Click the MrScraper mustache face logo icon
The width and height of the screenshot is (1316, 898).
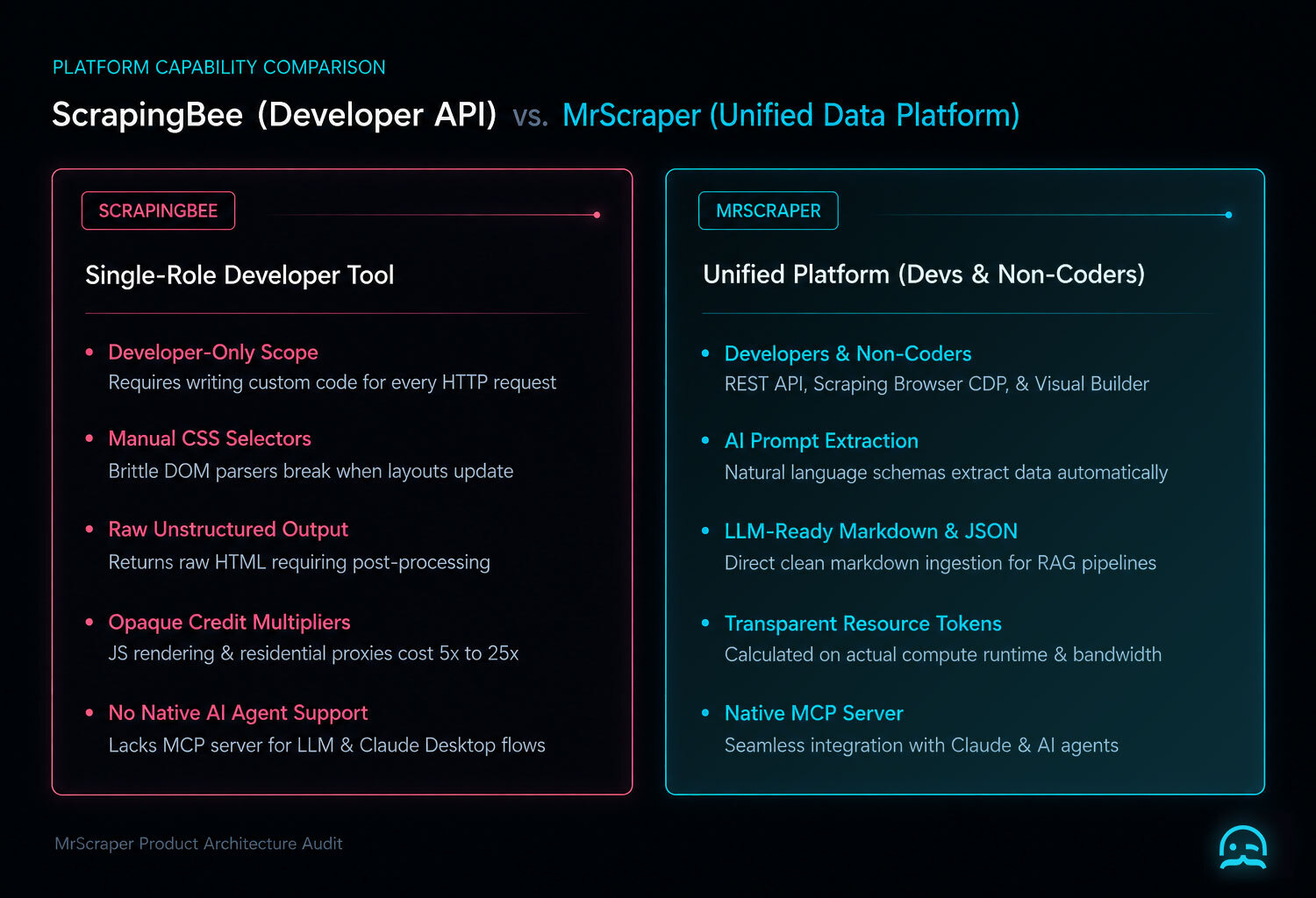tap(1243, 847)
